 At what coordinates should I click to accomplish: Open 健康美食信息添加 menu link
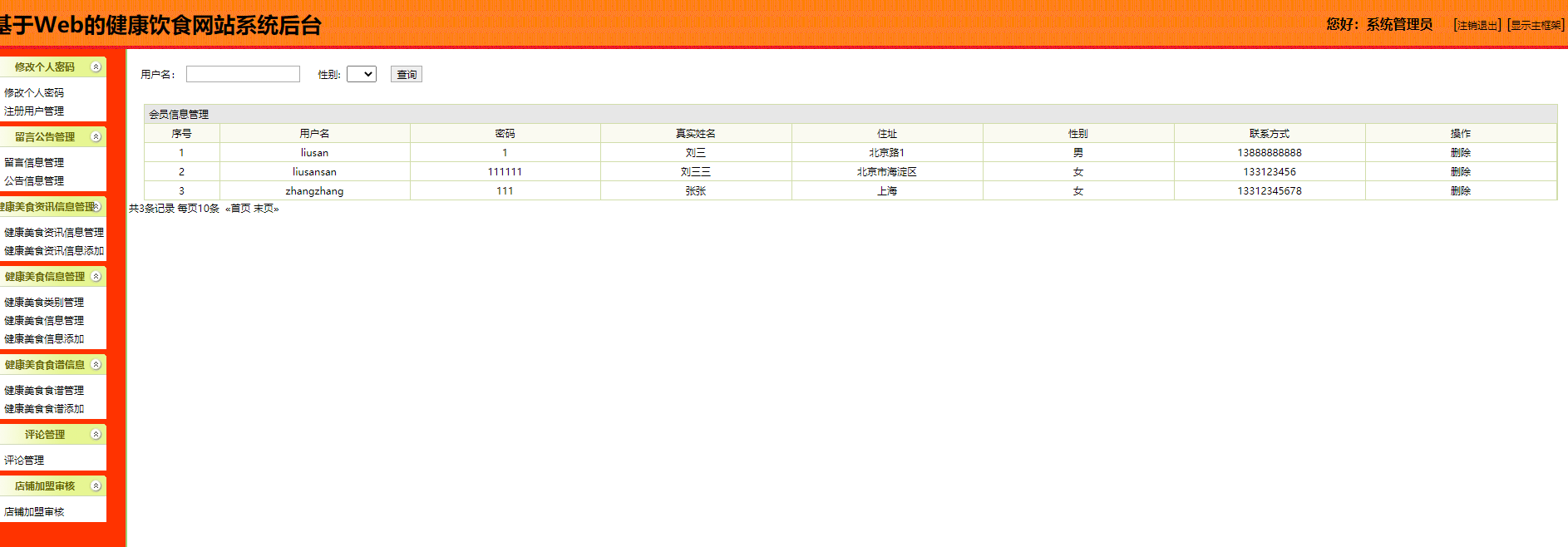[44, 338]
